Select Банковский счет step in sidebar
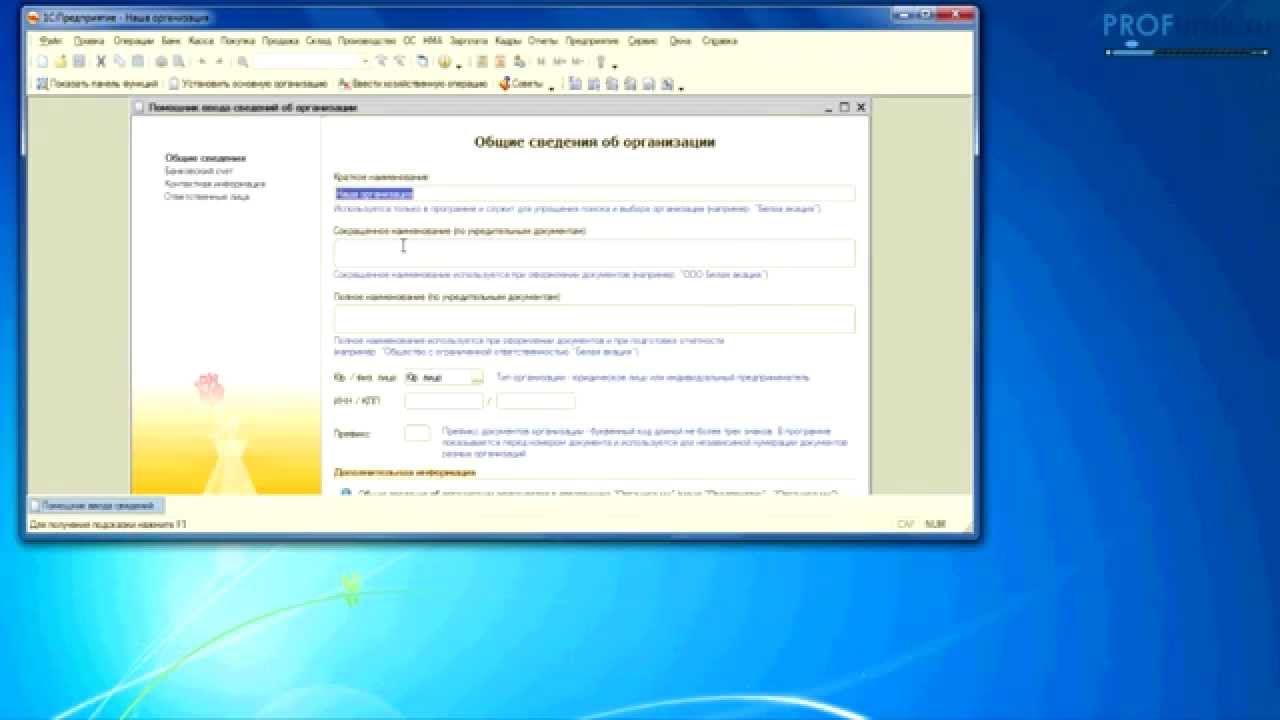Image resolution: width=1280 pixels, height=720 pixels. [199, 171]
